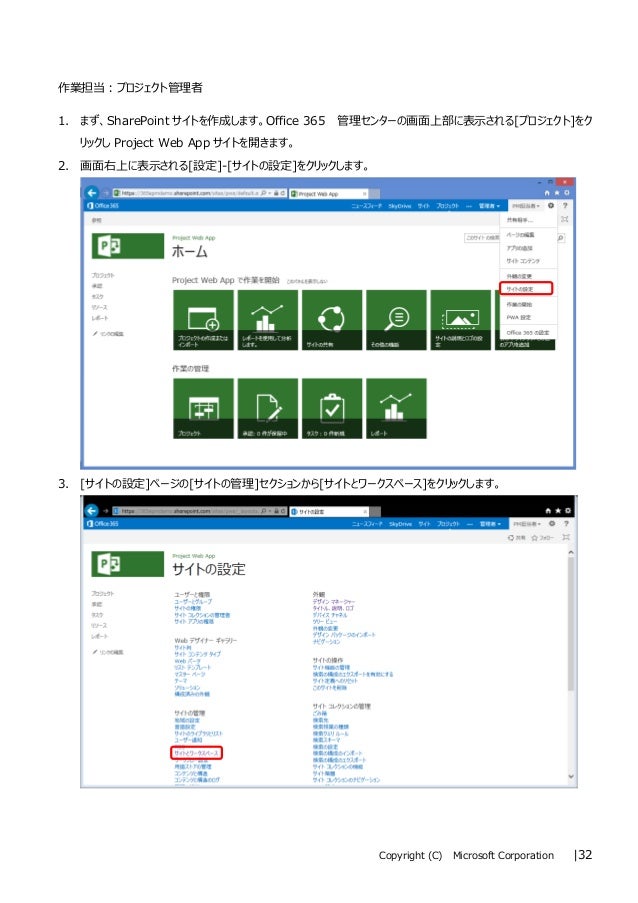Click the focus content icon in Site Settings window
Image resolution: width=638 pixels, height=903 pixels.
tap(566, 537)
